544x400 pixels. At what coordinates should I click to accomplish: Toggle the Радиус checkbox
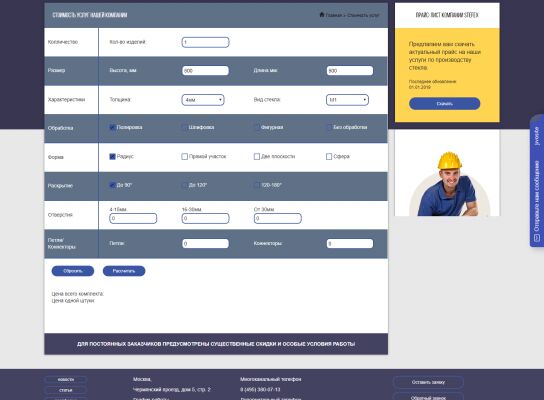pyautogui.click(x=112, y=156)
